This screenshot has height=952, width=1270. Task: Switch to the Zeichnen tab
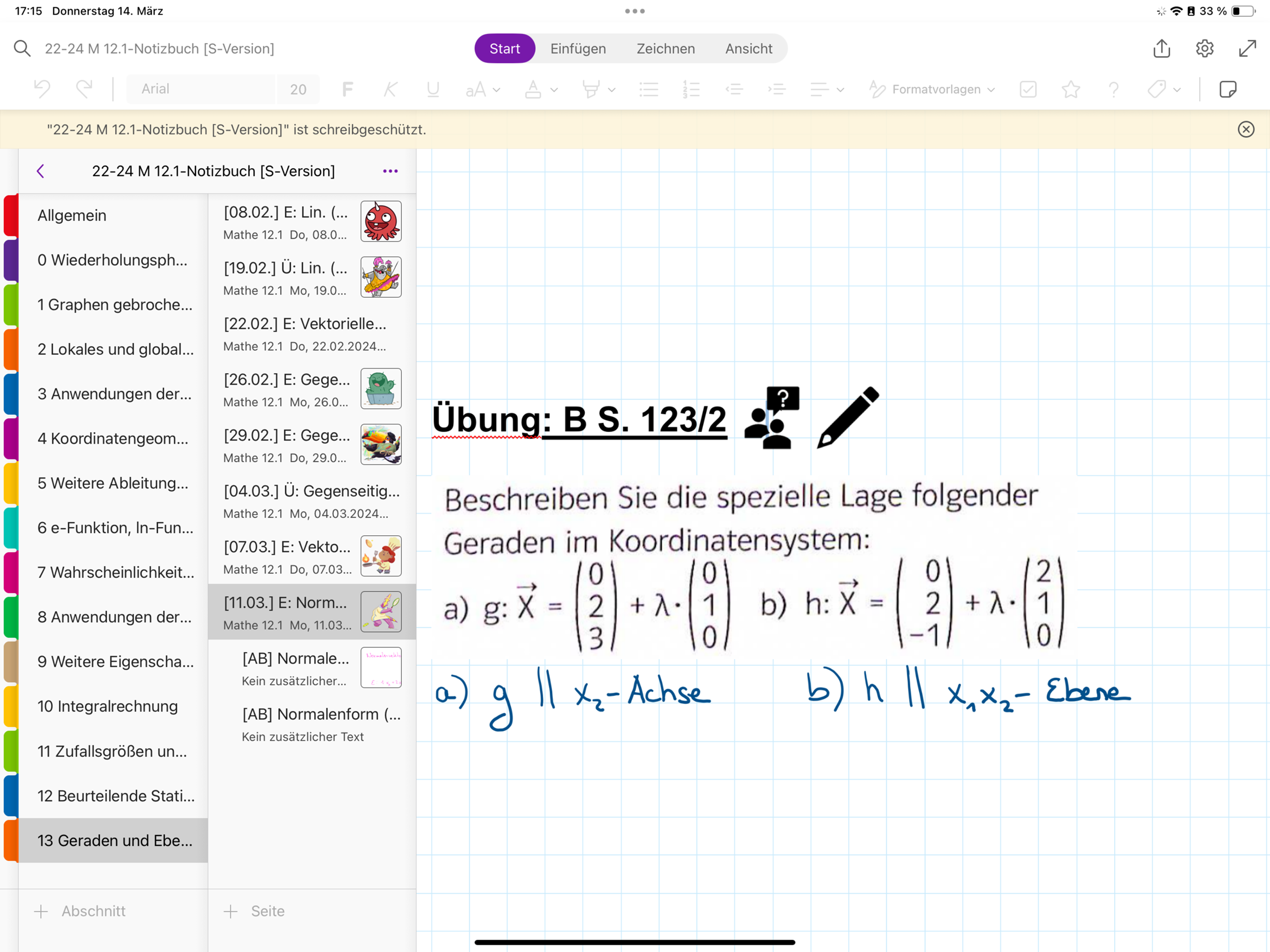tap(665, 48)
